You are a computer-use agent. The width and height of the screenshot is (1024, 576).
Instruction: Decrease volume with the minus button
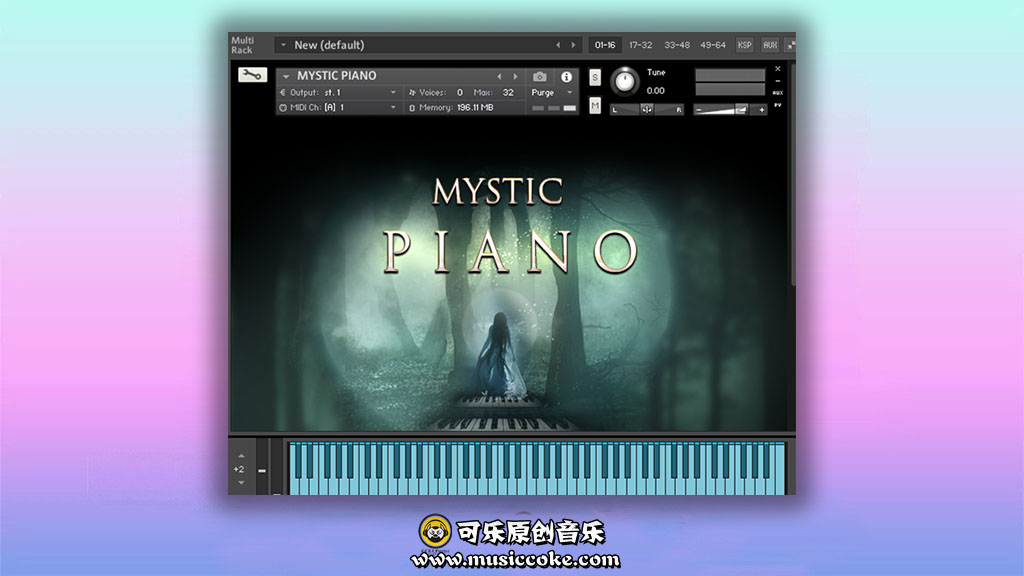[699, 110]
